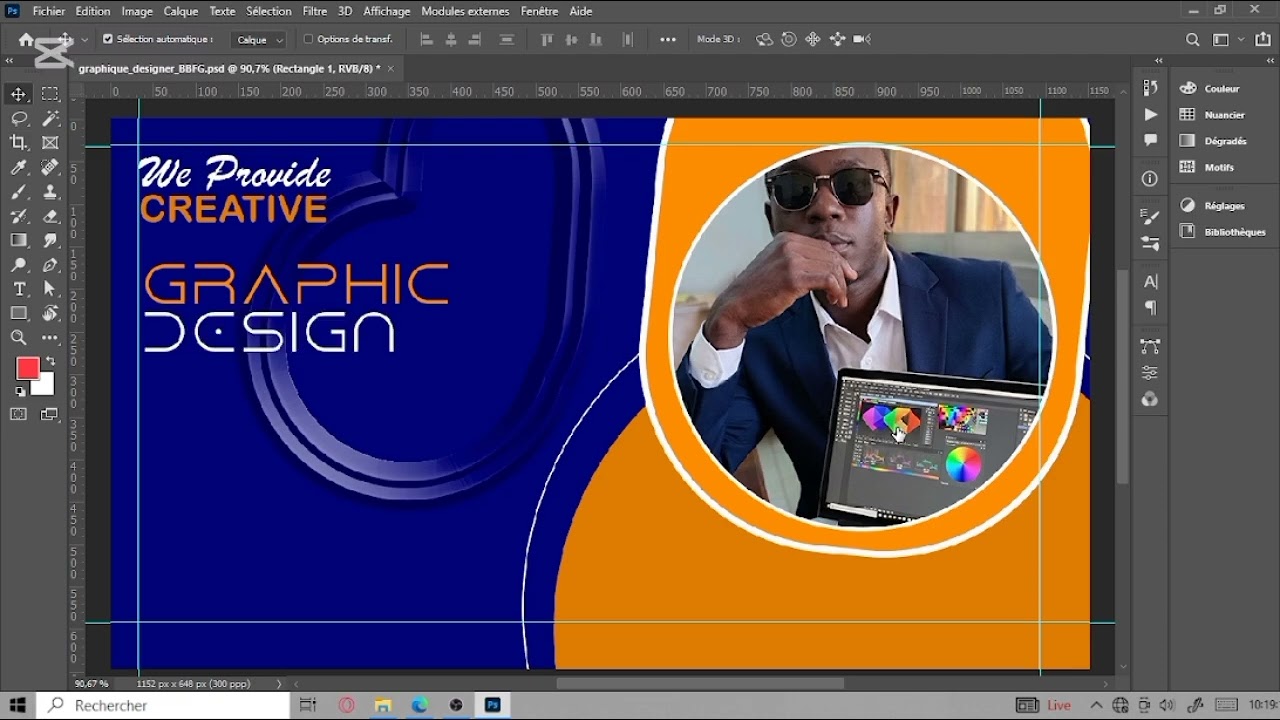Expand the left toolbox panel
The image size is (1280, 720).
coord(9,61)
